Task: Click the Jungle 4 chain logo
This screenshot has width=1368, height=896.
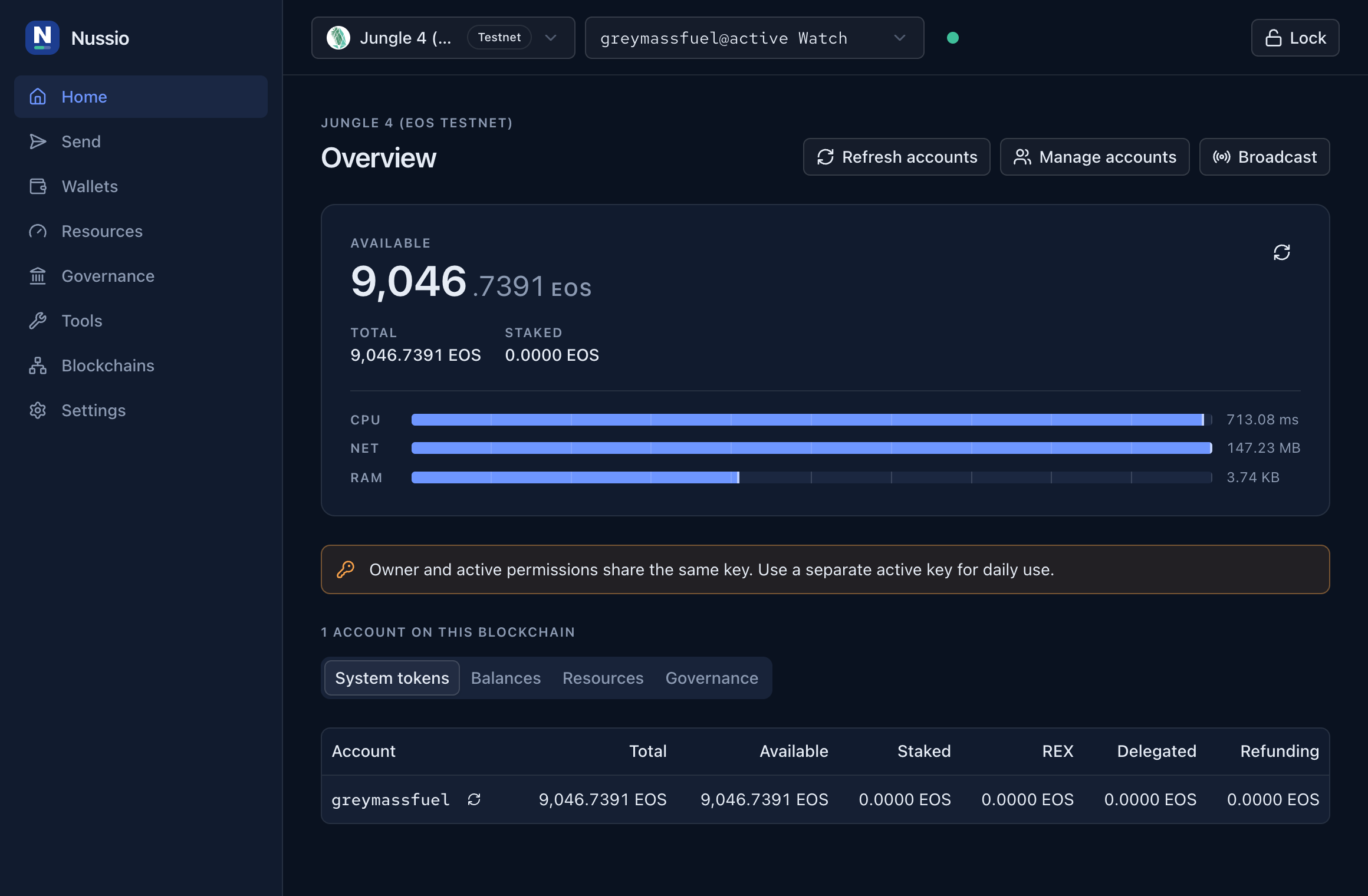Action: click(x=338, y=38)
